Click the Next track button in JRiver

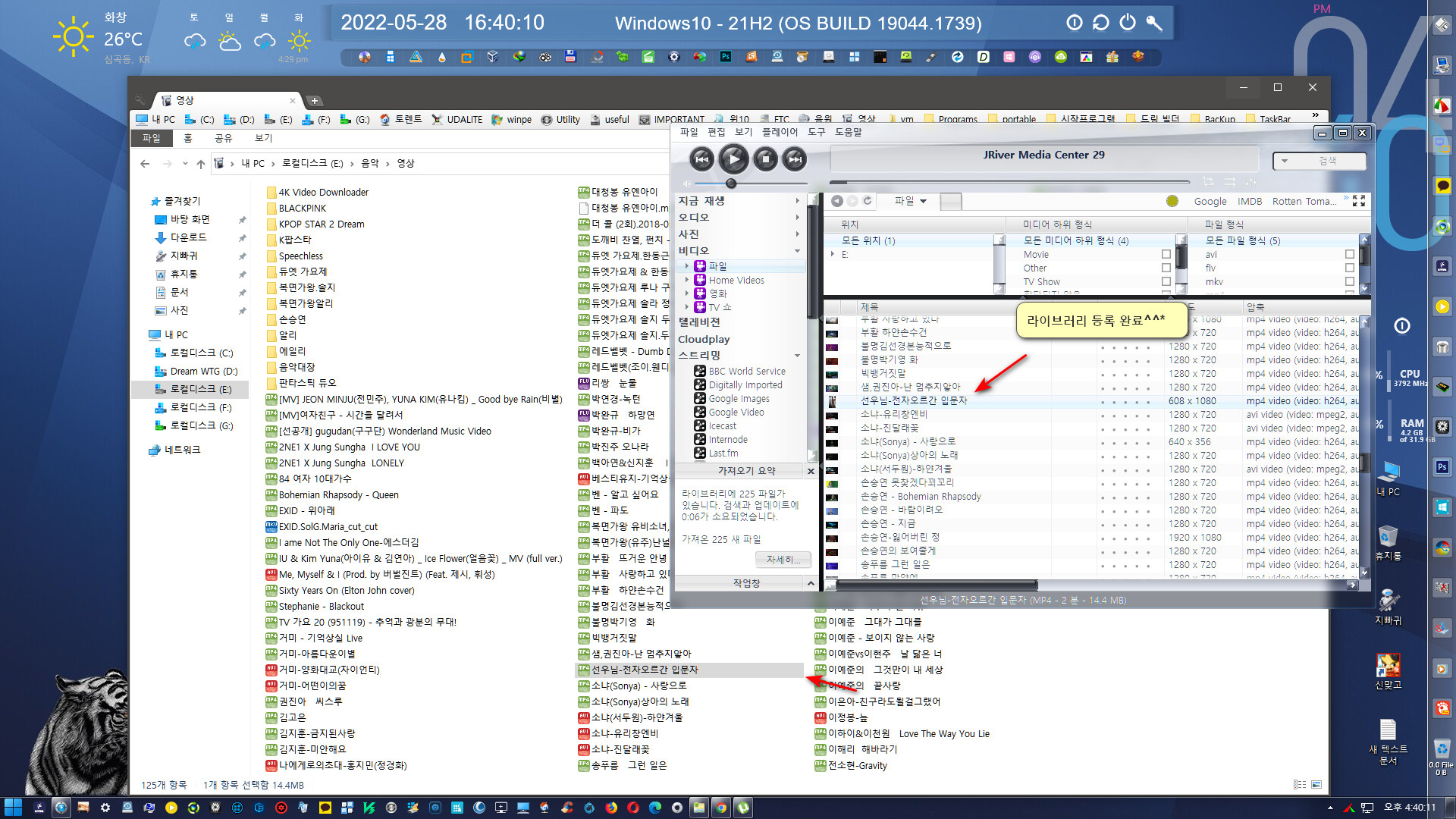[x=795, y=158]
